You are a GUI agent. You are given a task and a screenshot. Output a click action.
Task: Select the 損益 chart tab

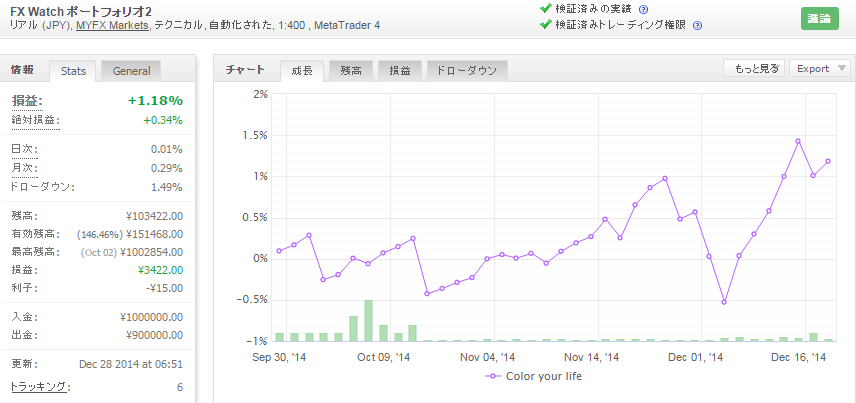(400, 70)
